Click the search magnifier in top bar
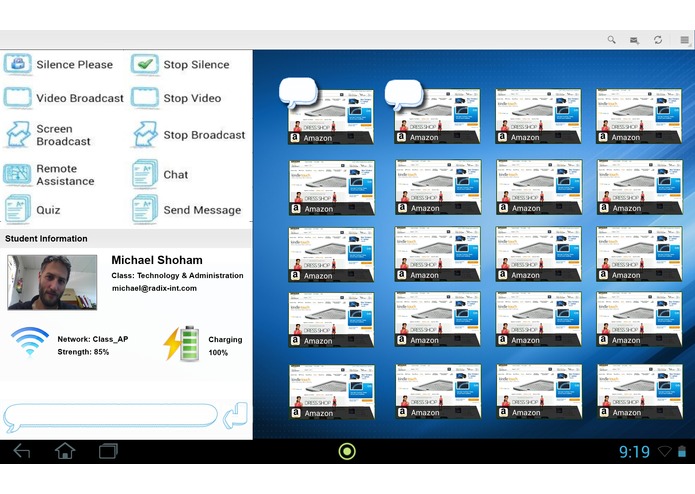This screenshot has width=695, height=494. (612, 40)
